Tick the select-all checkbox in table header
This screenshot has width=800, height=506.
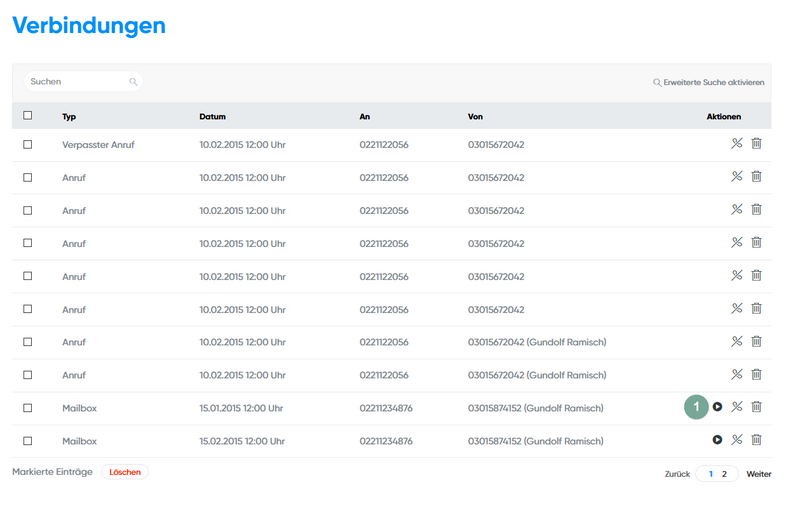28,116
